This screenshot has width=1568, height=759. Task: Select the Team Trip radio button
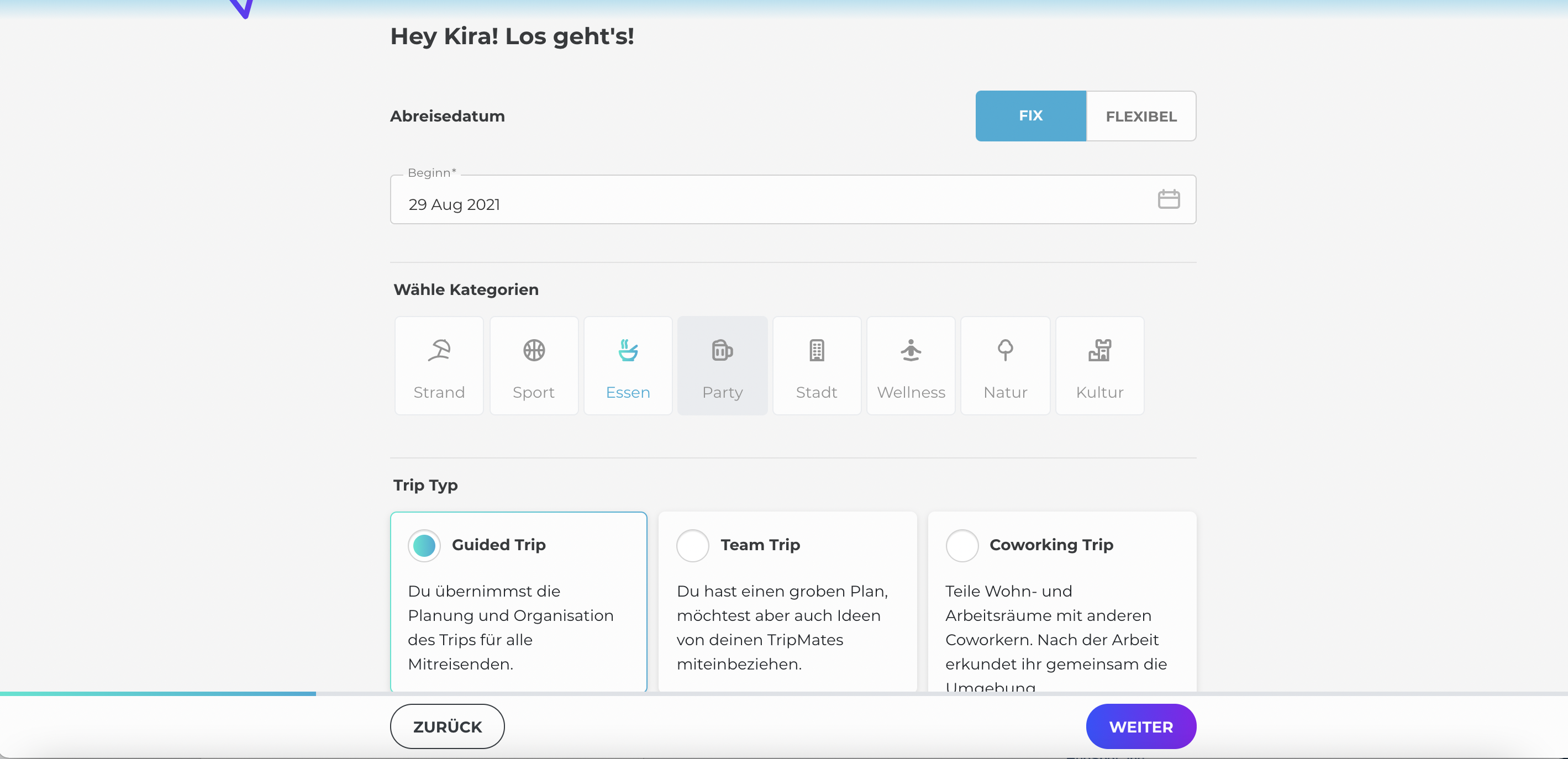click(x=693, y=545)
